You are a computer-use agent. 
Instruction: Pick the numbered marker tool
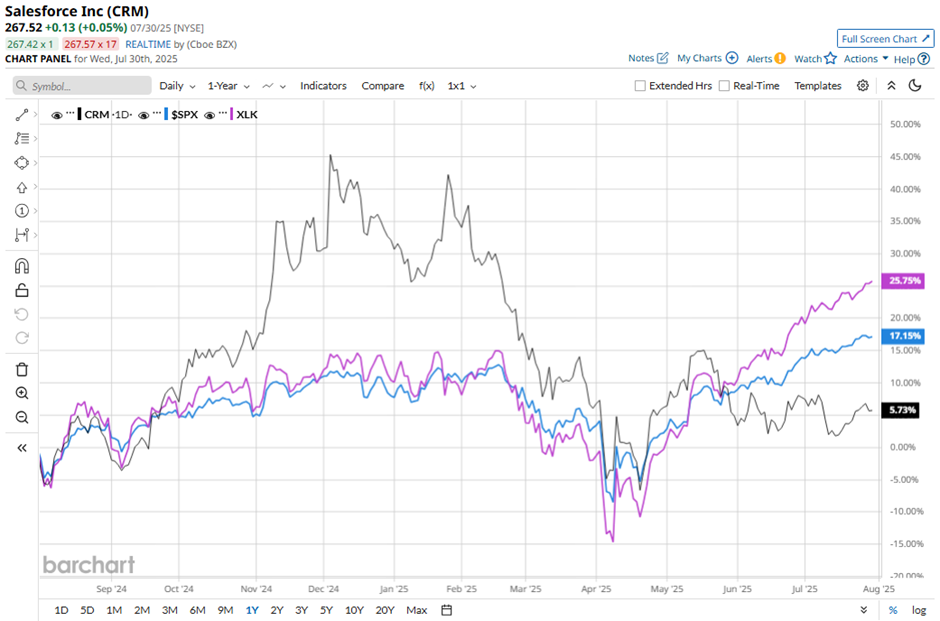[22, 210]
